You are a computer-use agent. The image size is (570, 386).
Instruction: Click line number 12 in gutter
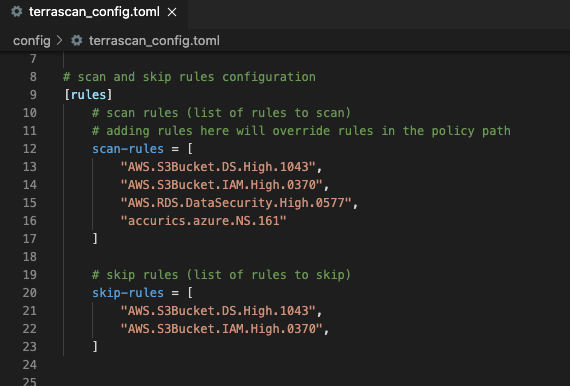(x=30, y=149)
